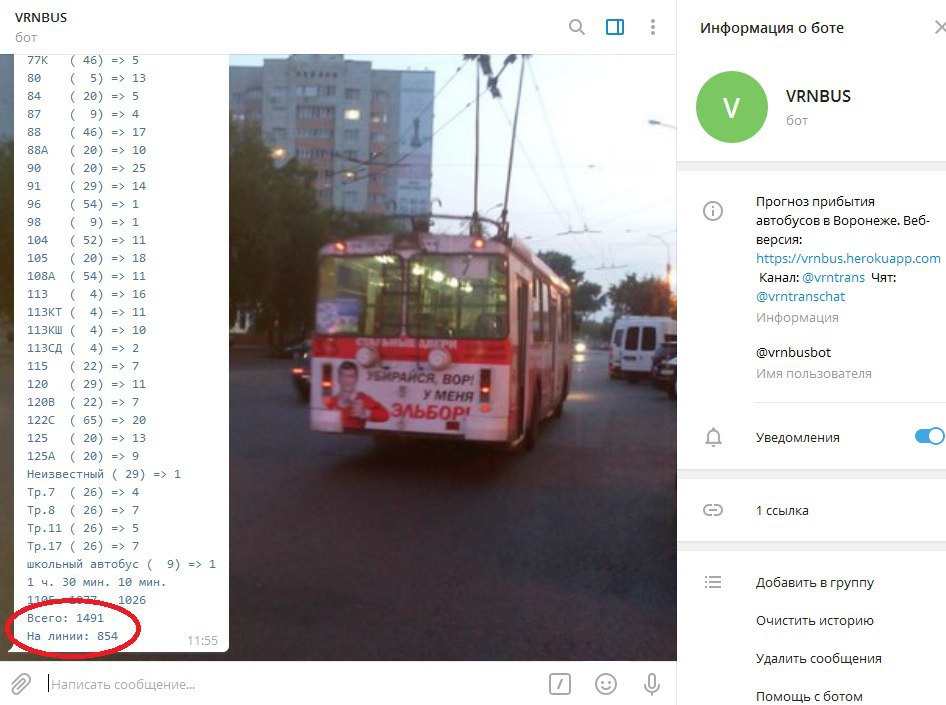
Task: Open the three-dot chat menu
Action: [x=653, y=27]
